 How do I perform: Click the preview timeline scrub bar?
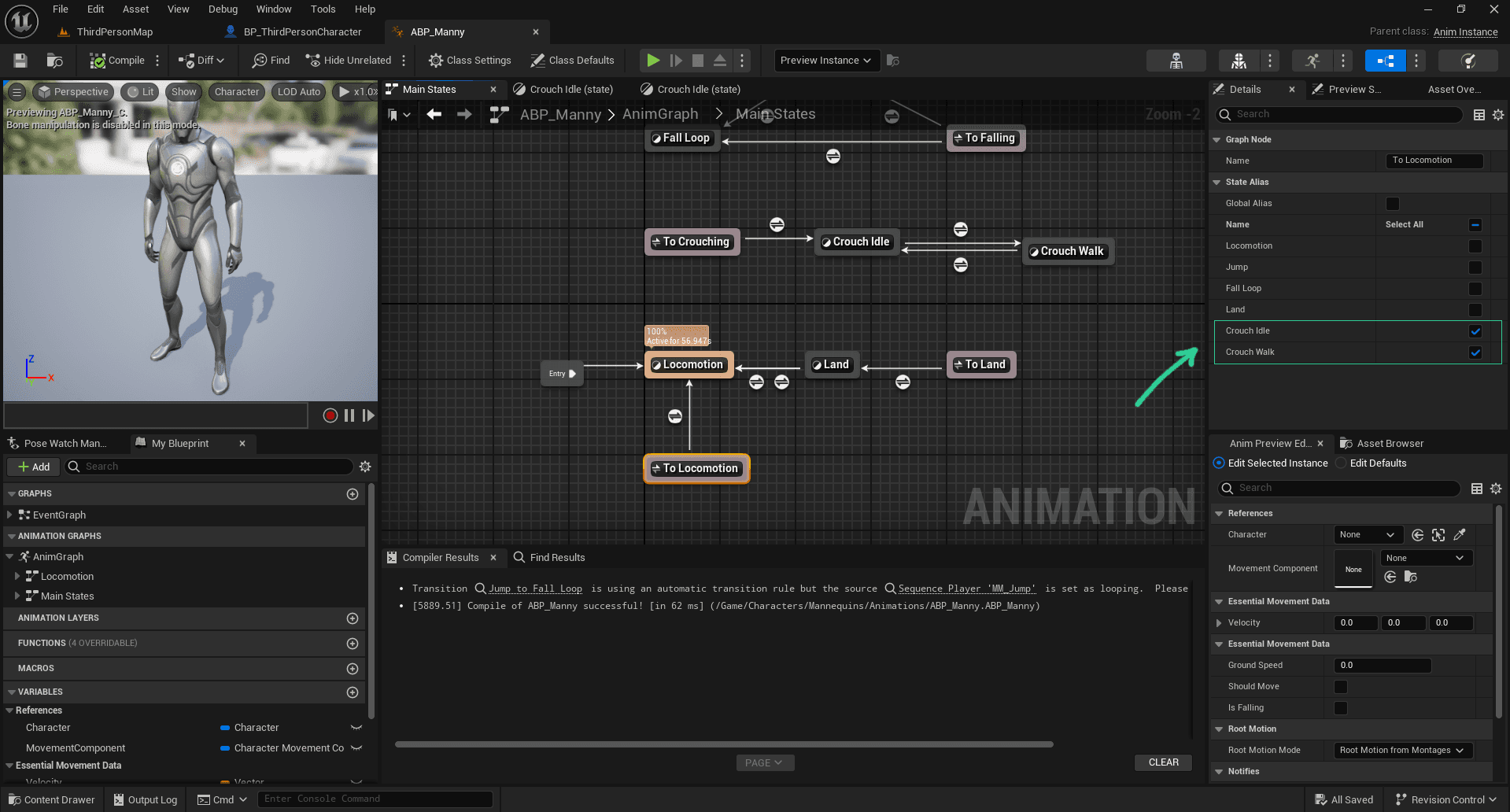click(x=156, y=415)
